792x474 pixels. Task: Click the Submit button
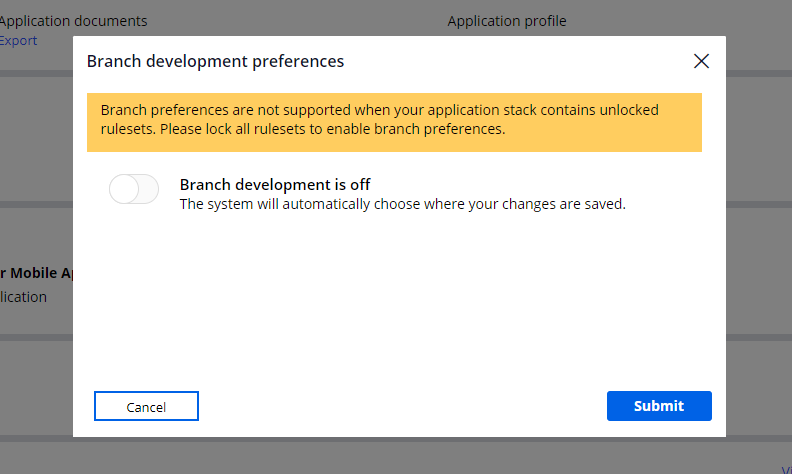point(659,406)
